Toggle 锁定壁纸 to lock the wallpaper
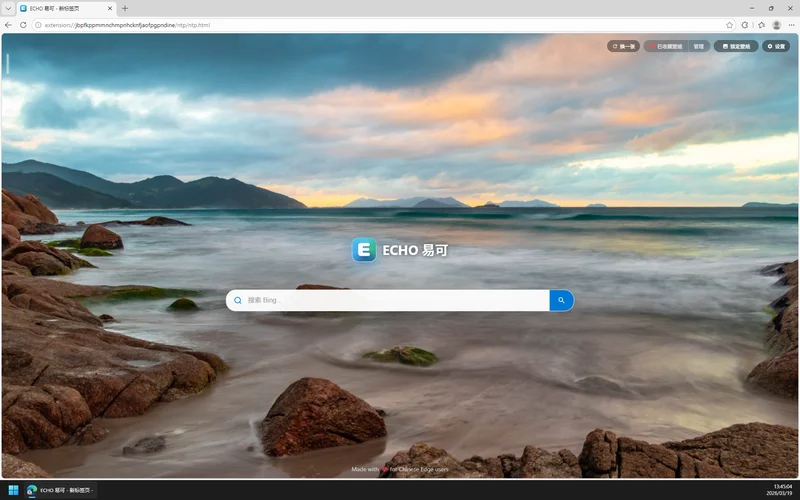800x500 pixels. [x=736, y=46]
